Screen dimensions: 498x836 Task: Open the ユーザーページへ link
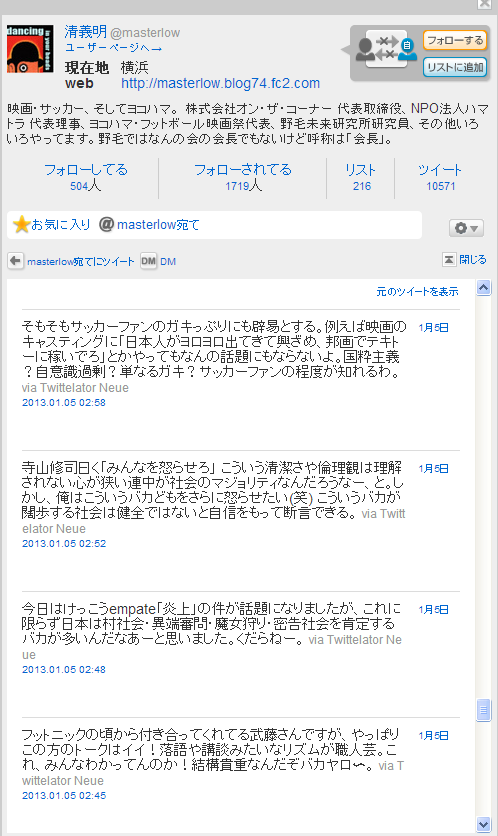tap(113, 48)
